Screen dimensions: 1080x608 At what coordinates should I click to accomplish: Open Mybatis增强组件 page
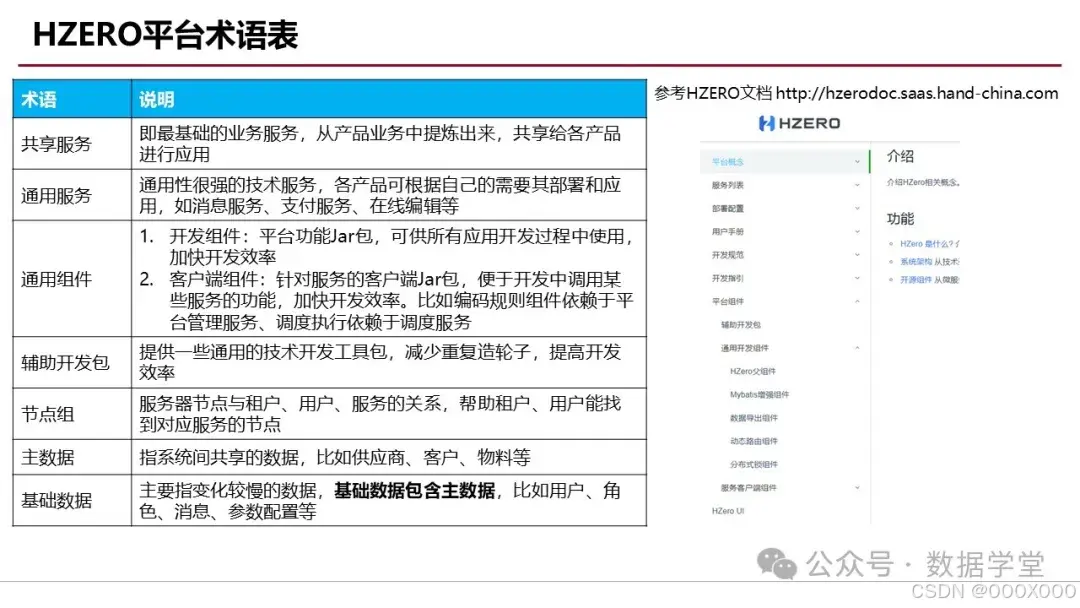tap(759, 395)
